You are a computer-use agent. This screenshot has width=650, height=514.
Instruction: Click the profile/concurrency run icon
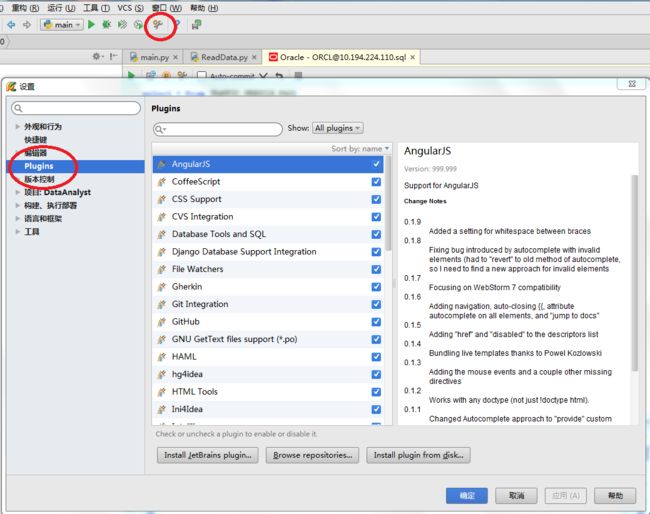138,25
